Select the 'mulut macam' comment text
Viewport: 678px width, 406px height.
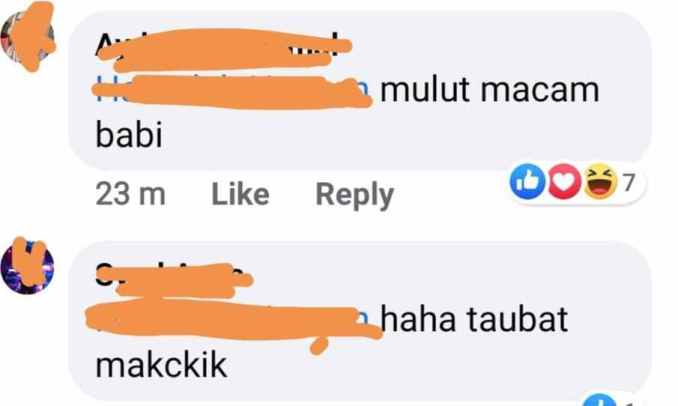click(x=490, y=90)
